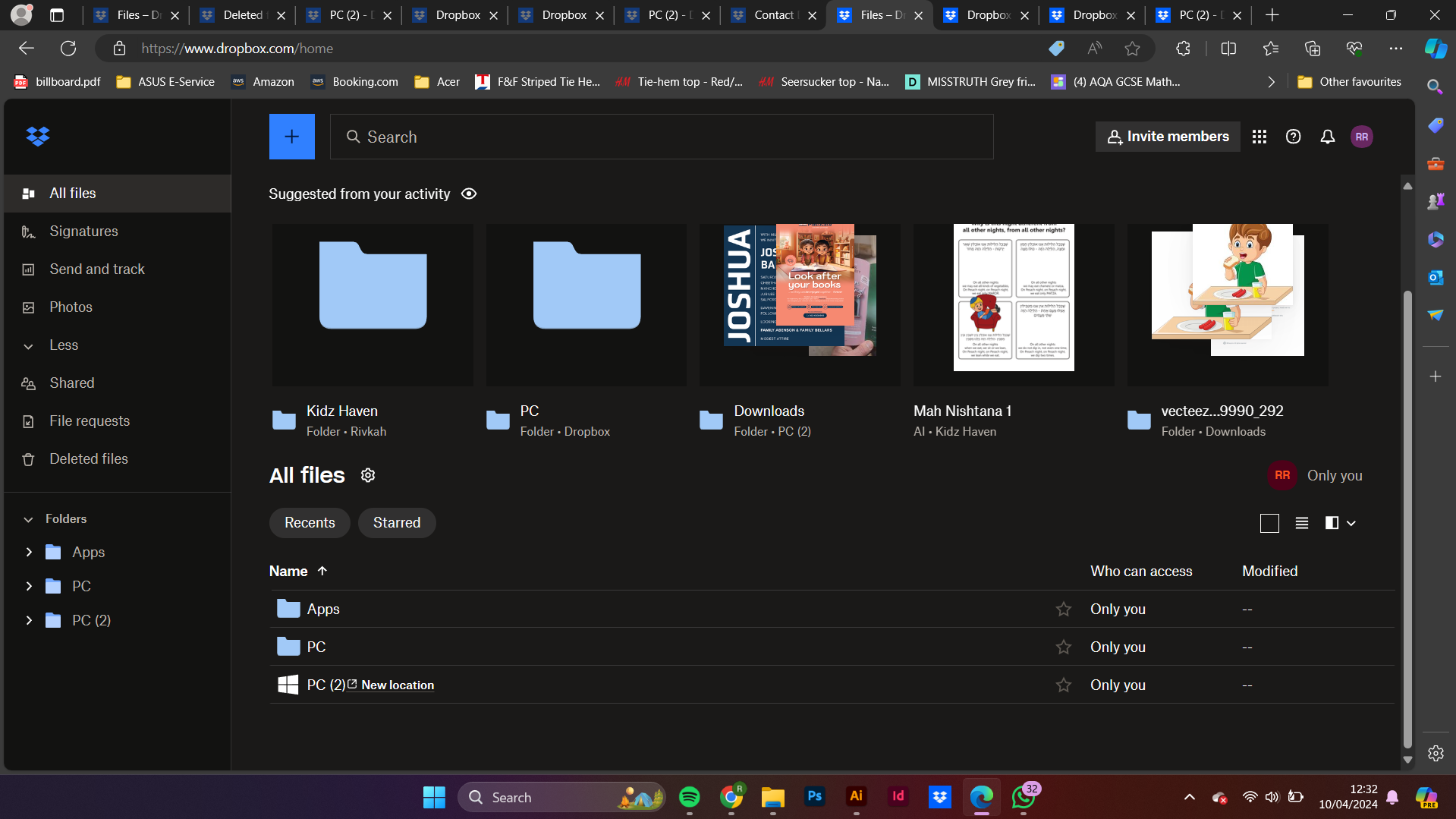
Task: Collapse the Folders section
Action: (x=29, y=519)
